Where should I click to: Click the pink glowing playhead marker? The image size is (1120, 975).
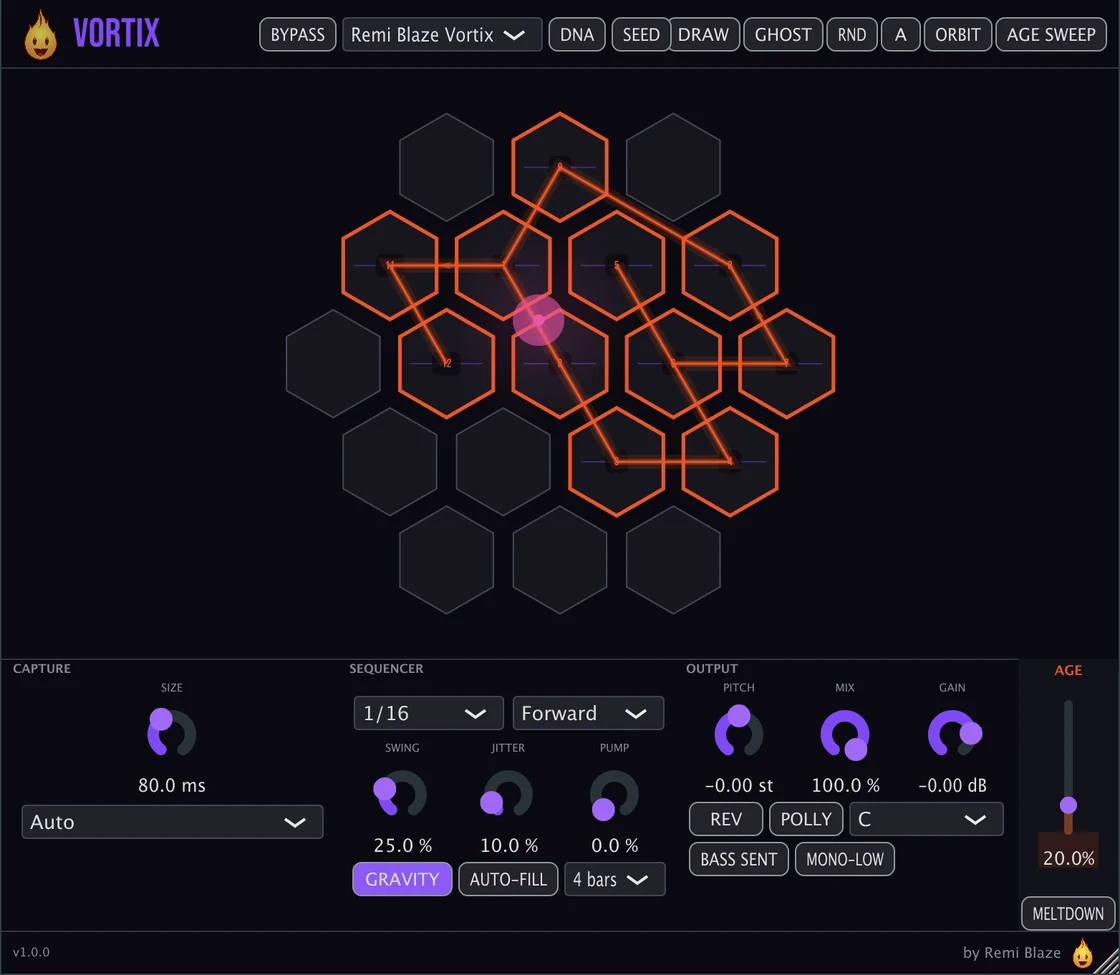[539, 320]
